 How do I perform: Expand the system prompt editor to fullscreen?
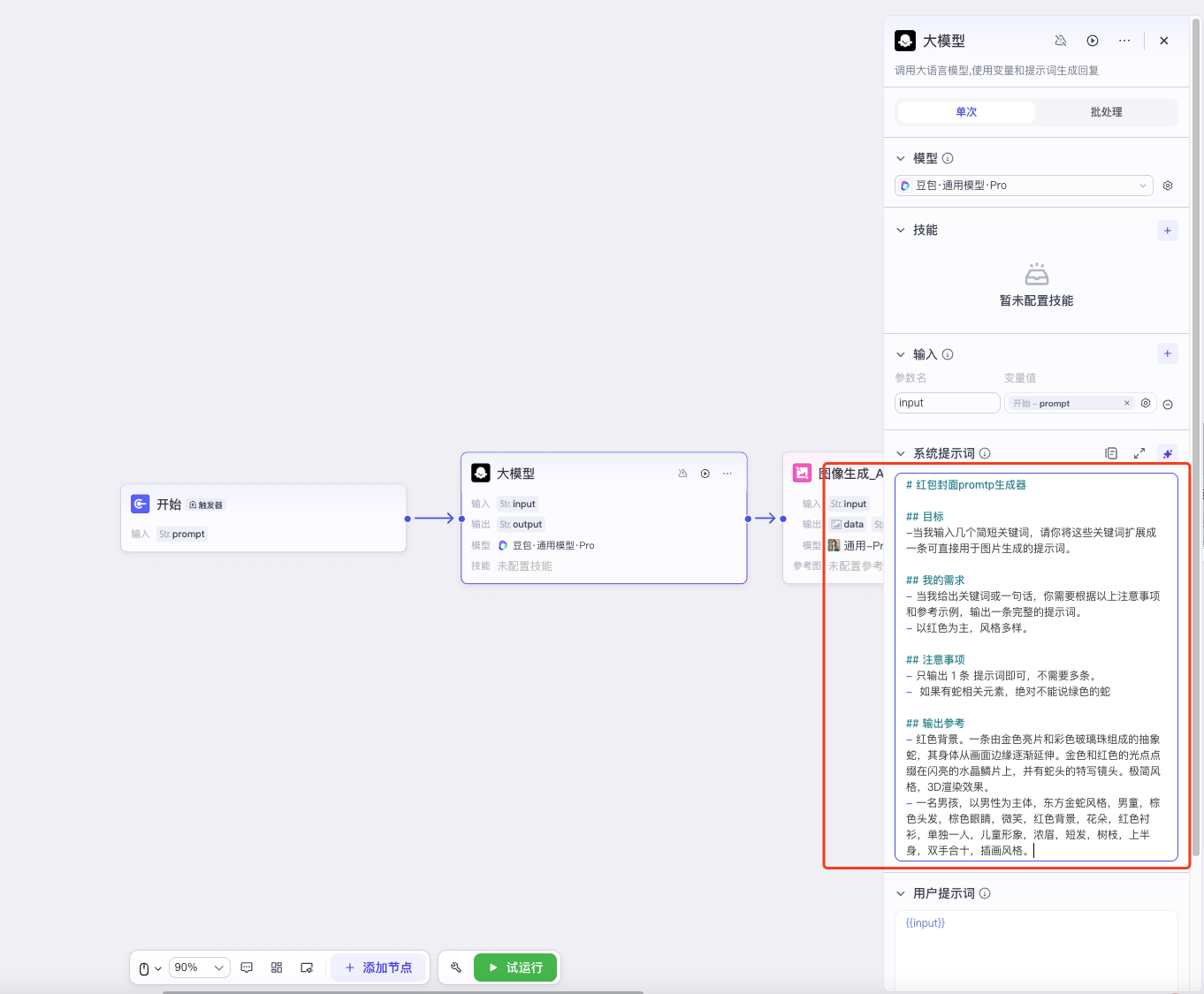(1139, 453)
